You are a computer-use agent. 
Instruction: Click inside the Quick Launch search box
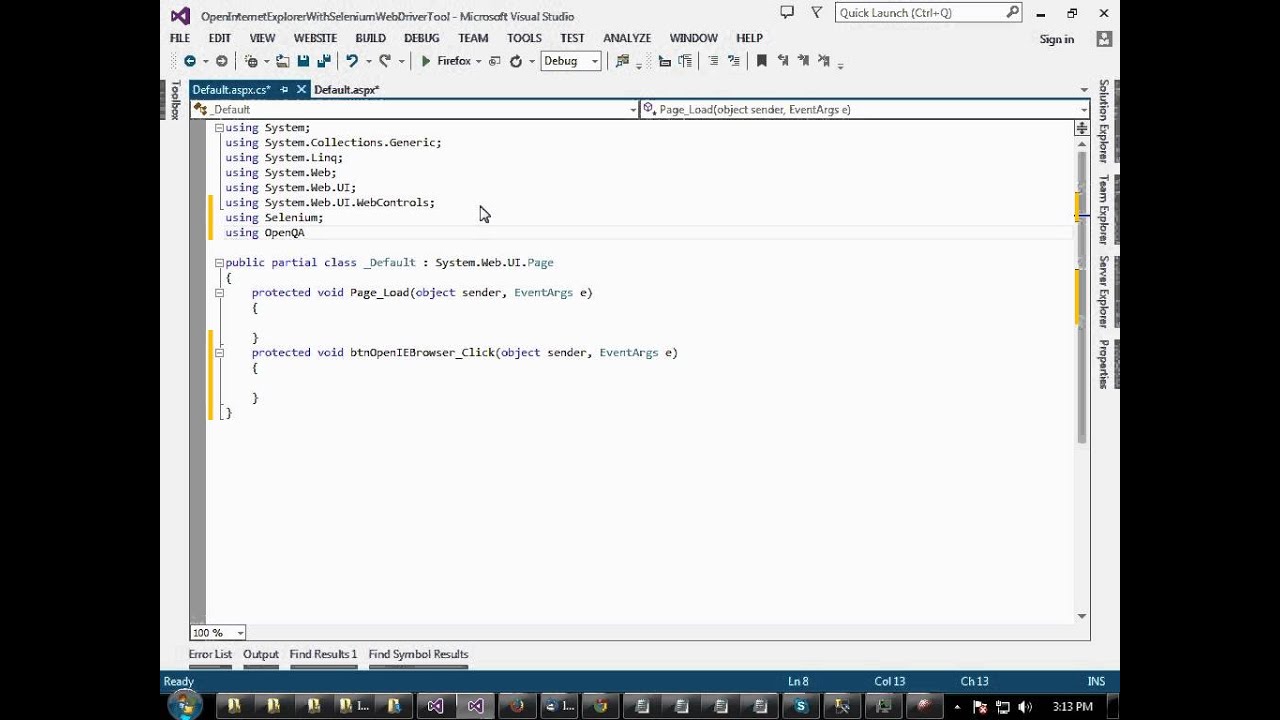929,13
